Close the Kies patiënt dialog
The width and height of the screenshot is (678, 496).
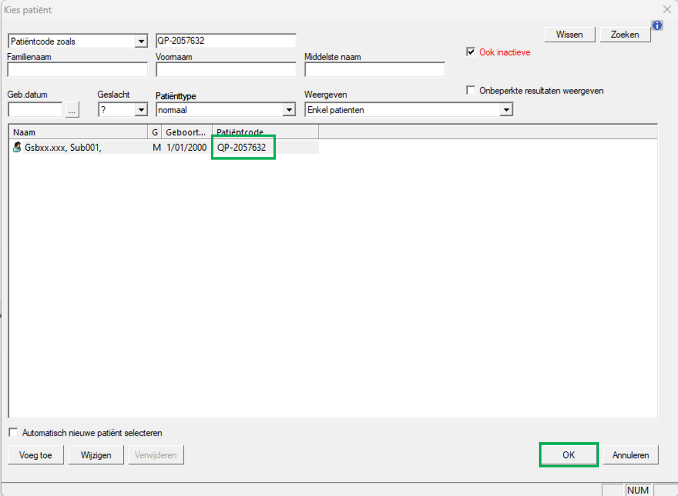click(667, 8)
